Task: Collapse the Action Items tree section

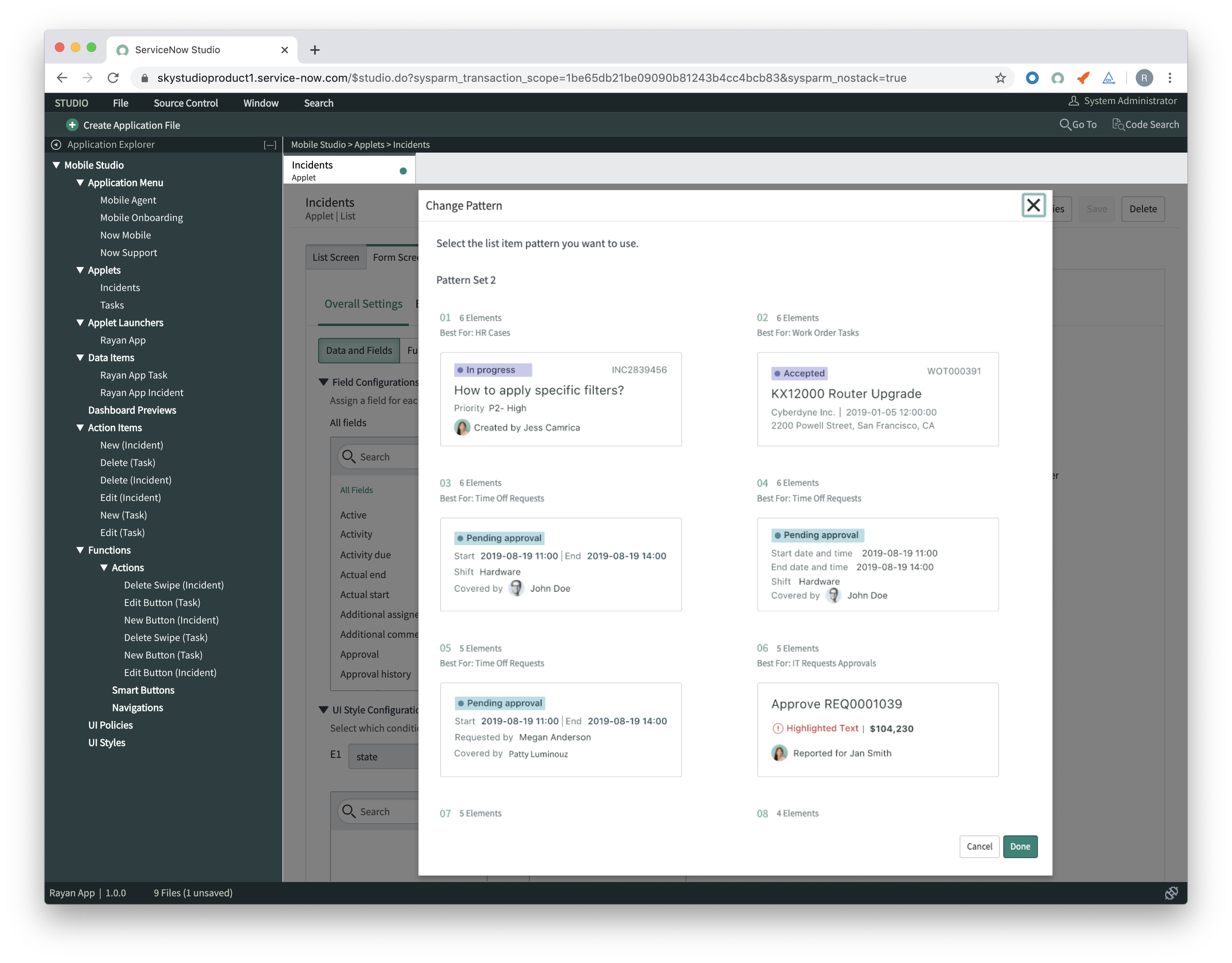Action: pos(80,428)
